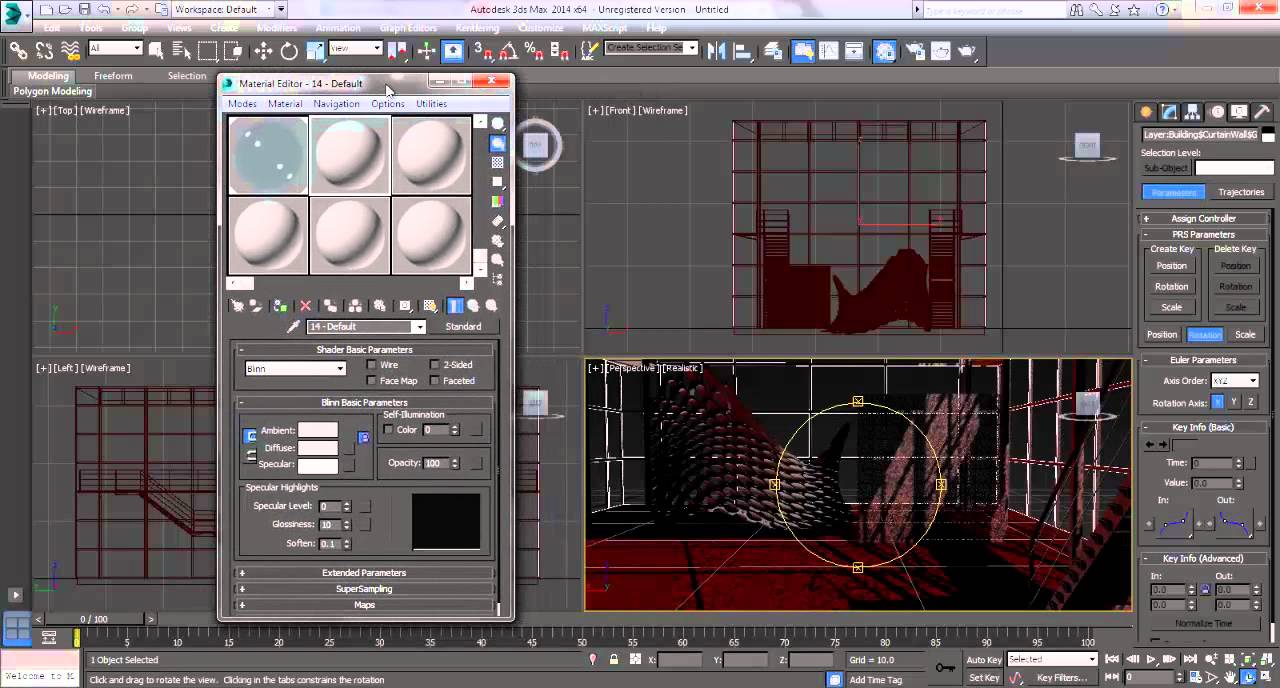This screenshot has height=688, width=1280.
Task: Switch to the Freeform ribbon tab
Action: [113, 76]
